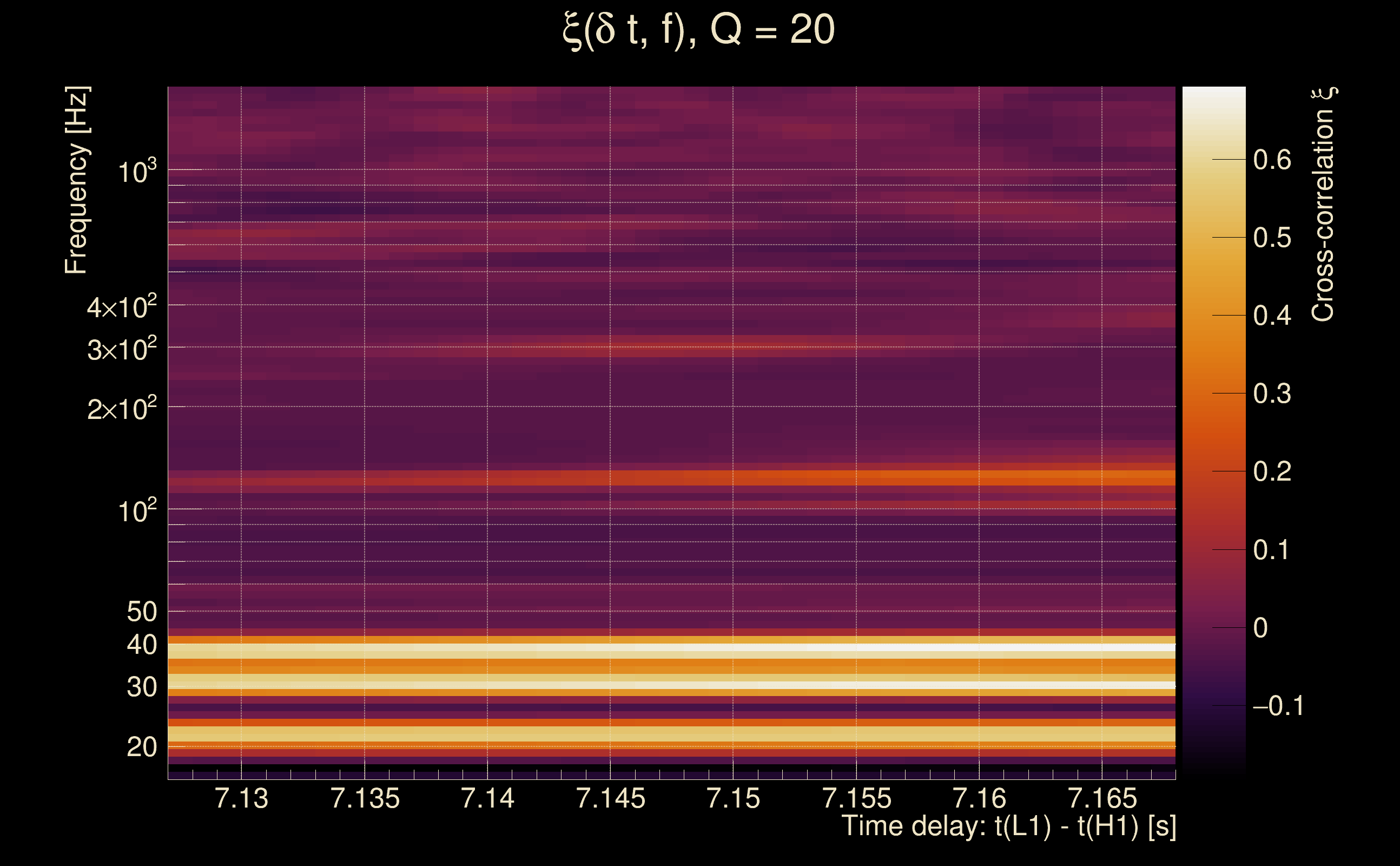Click the 50 Hz frequency tick label
This screenshot has width=1400, height=866.
click(x=141, y=612)
